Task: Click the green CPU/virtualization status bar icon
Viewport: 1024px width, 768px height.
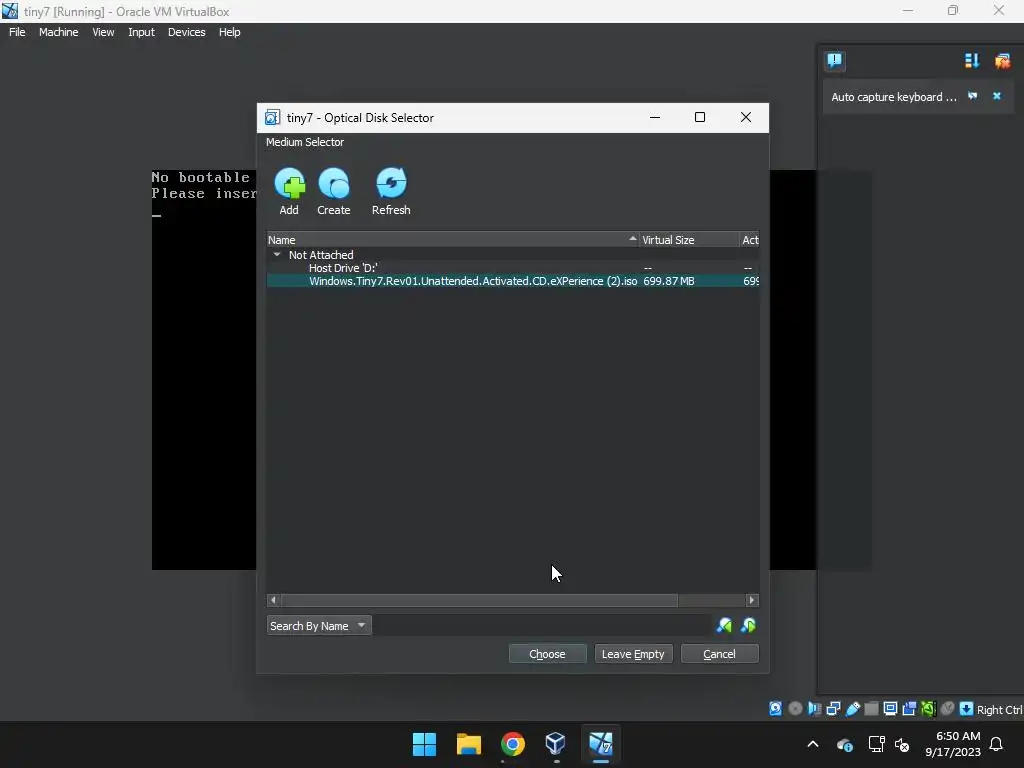Action: (x=928, y=709)
